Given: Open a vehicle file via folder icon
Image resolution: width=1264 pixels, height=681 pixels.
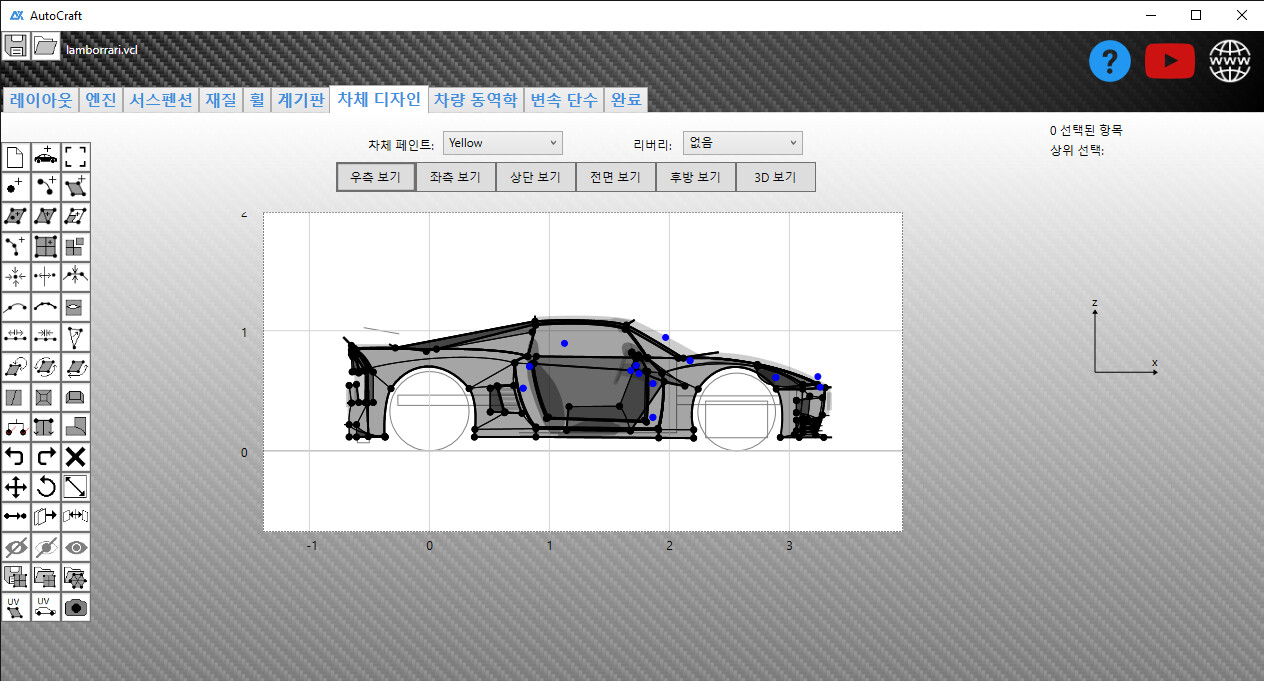Looking at the screenshot, I should (46, 46).
